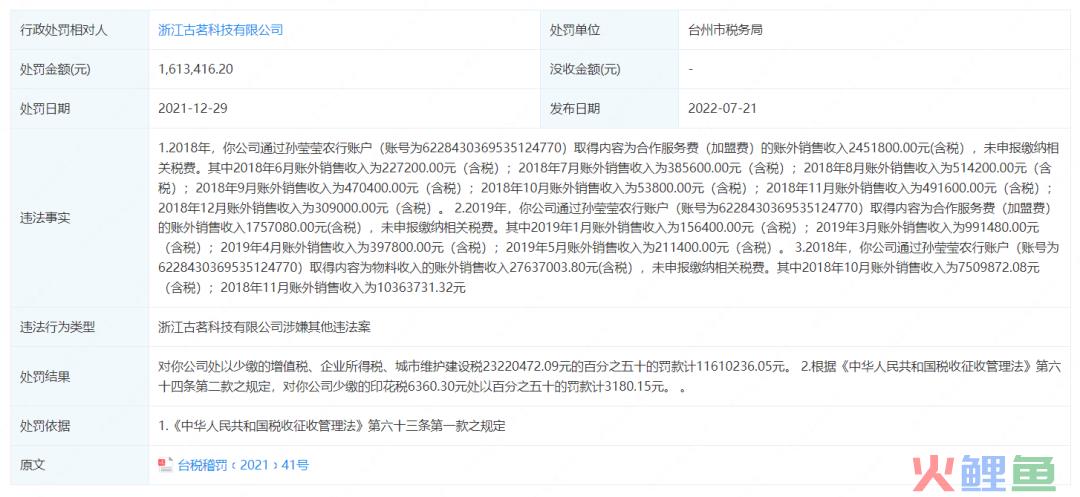Click the 处罚结果 row label
The height and width of the screenshot is (497, 1080).
pyautogui.click(x=45, y=377)
